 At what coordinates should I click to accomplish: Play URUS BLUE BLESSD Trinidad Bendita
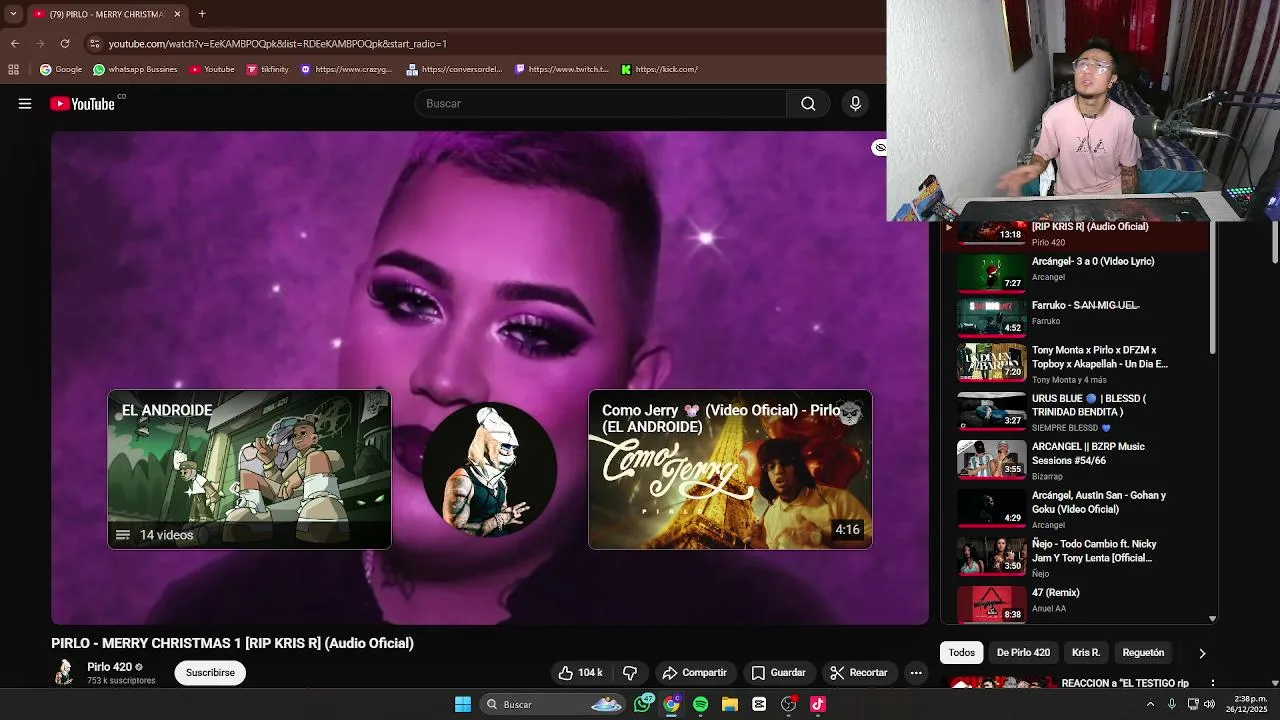tap(1075, 412)
